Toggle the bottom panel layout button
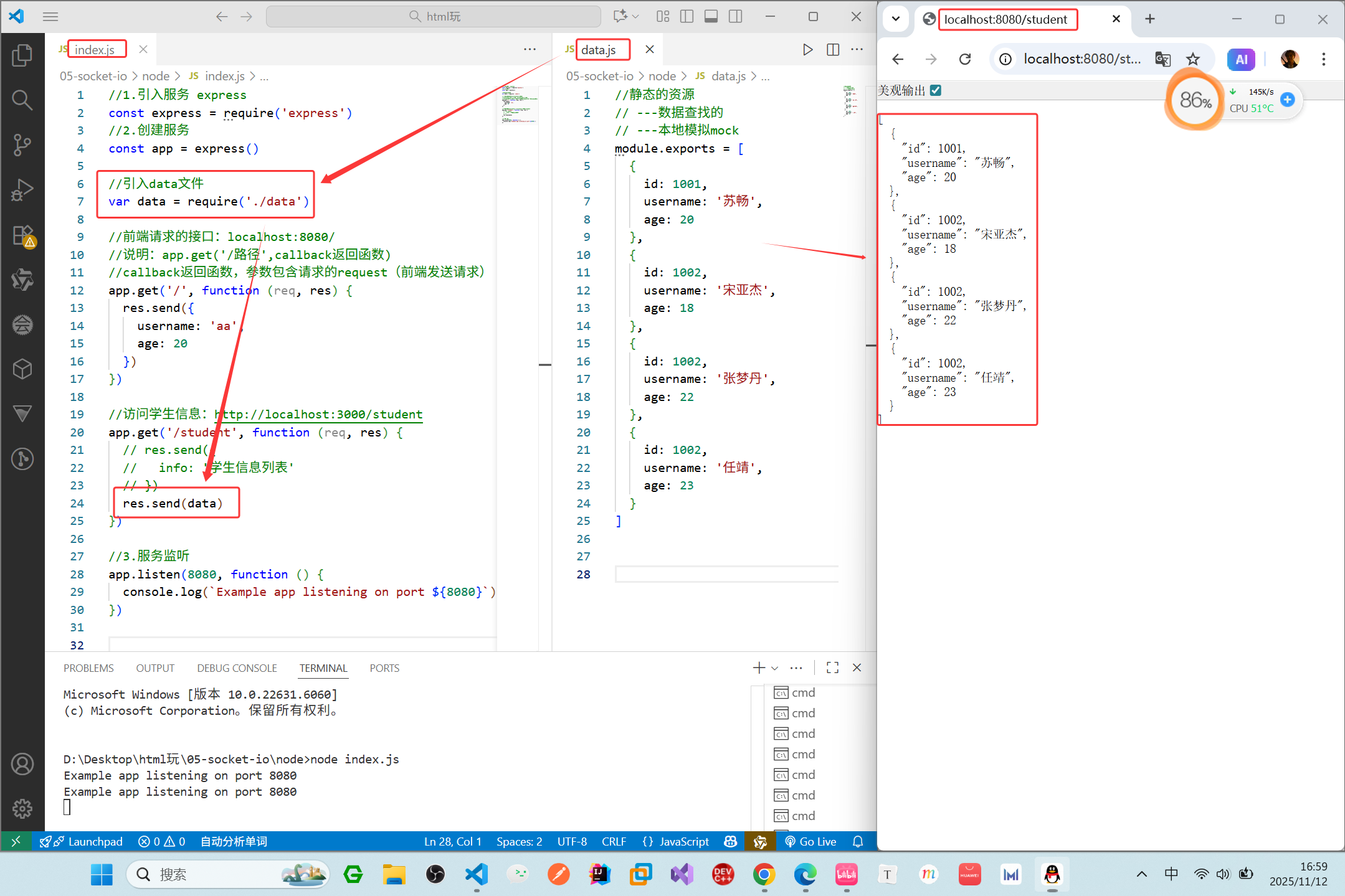The height and width of the screenshot is (896, 1345). (x=711, y=17)
